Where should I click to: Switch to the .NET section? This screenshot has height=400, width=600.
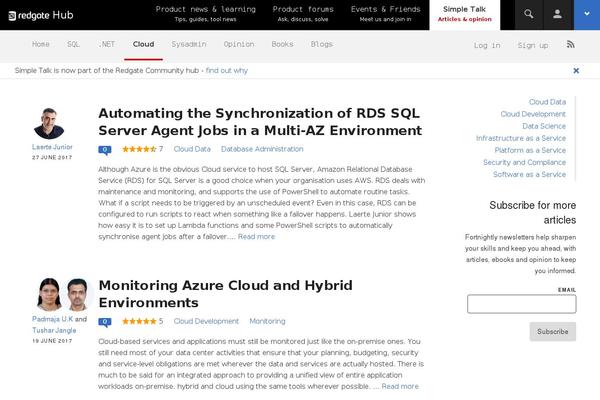[106, 44]
